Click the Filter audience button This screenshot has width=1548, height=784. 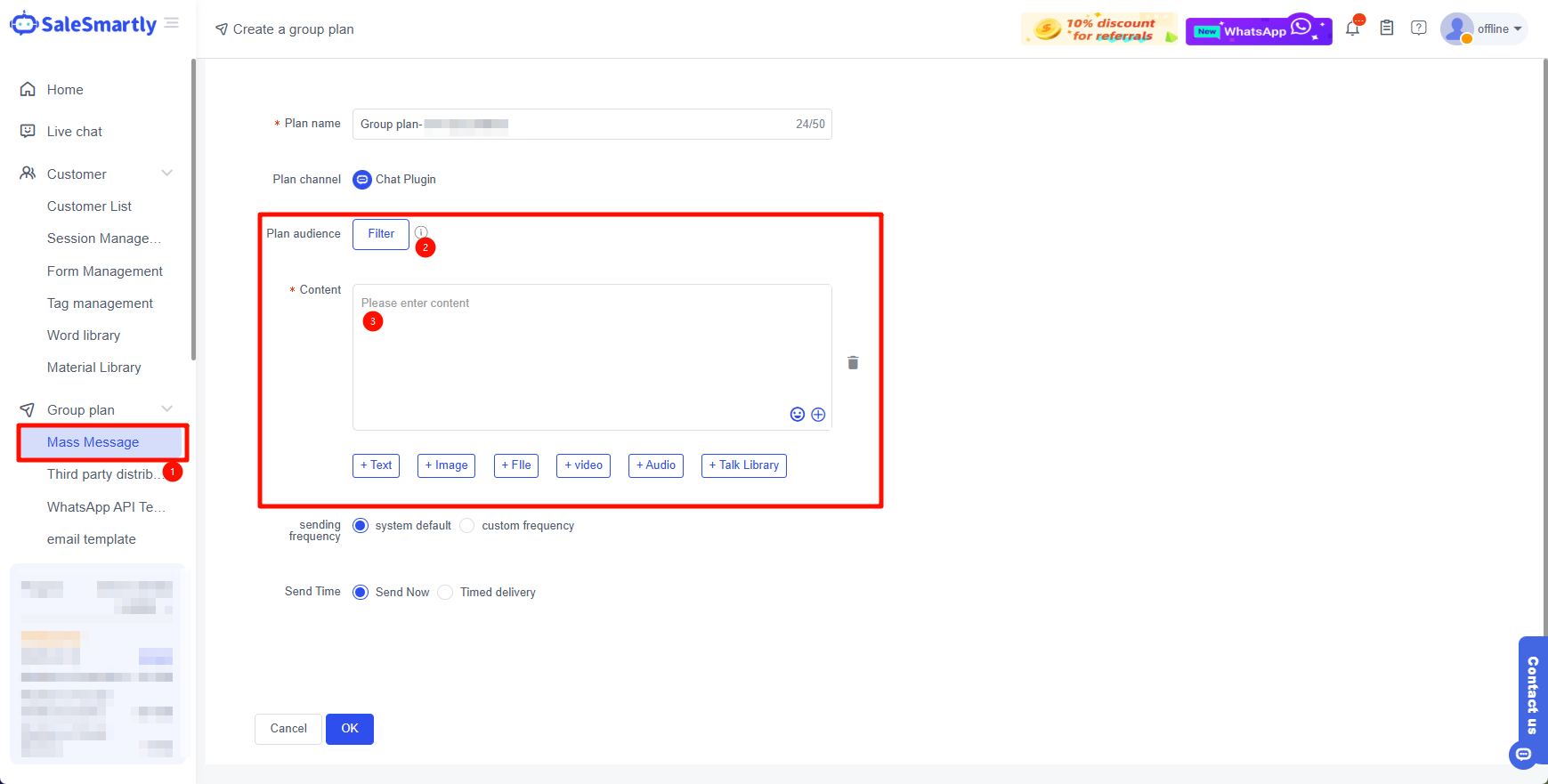(381, 234)
